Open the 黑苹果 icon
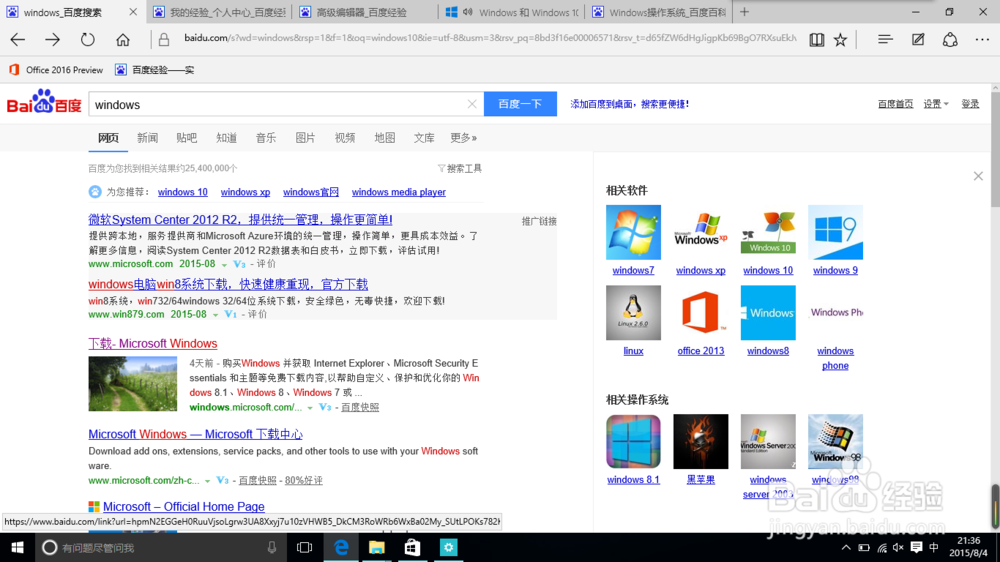This screenshot has width=1000, height=562. (x=700, y=441)
